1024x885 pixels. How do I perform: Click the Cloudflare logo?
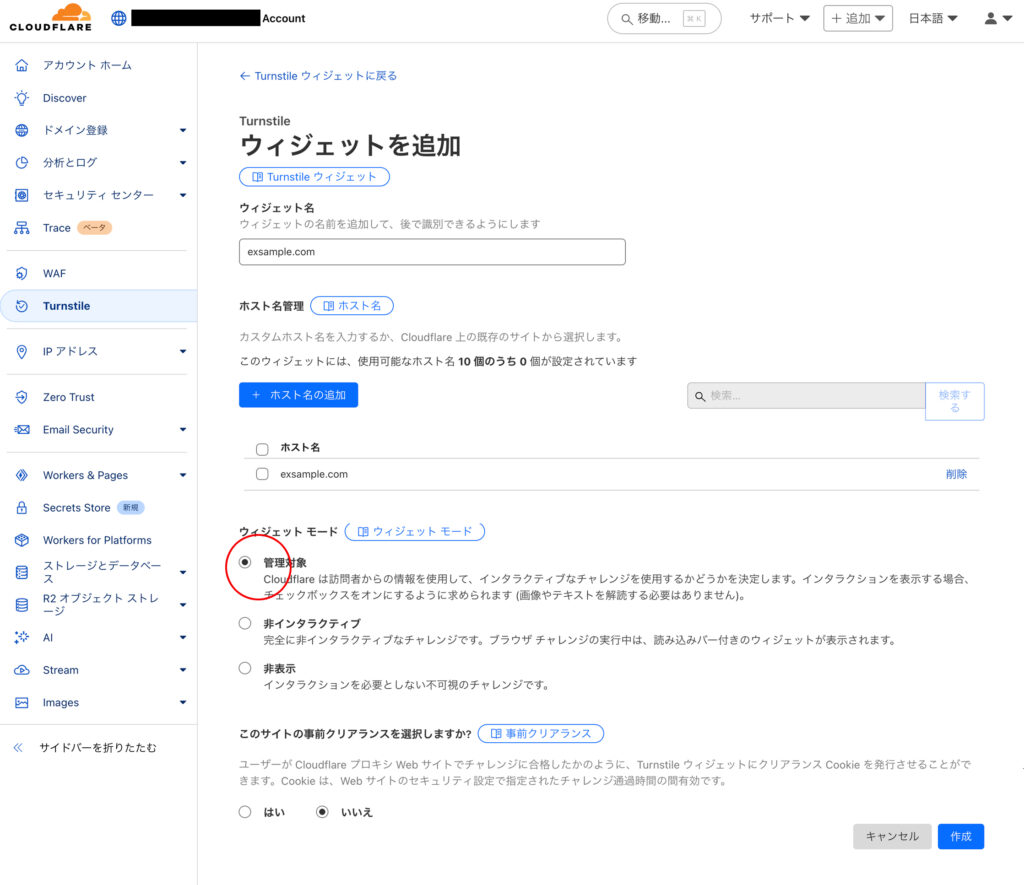click(x=51, y=18)
